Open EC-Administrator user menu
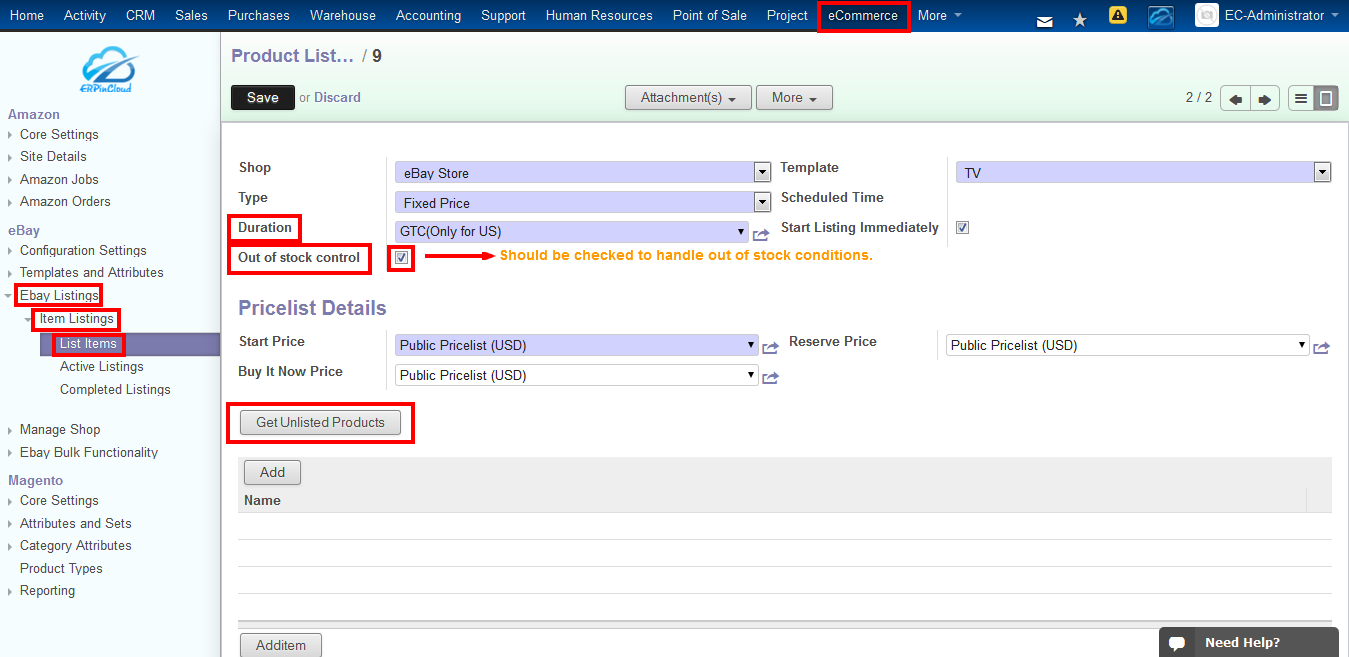Image resolution: width=1349 pixels, height=657 pixels. tap(1283, 15)
